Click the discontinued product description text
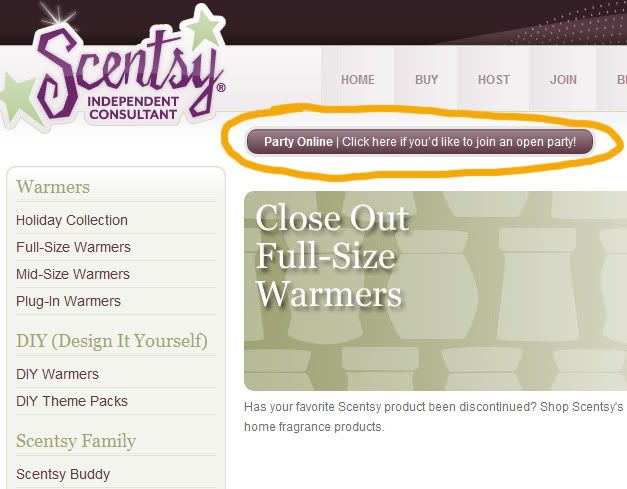Viewport: 627px width, 489px height. 435,417
